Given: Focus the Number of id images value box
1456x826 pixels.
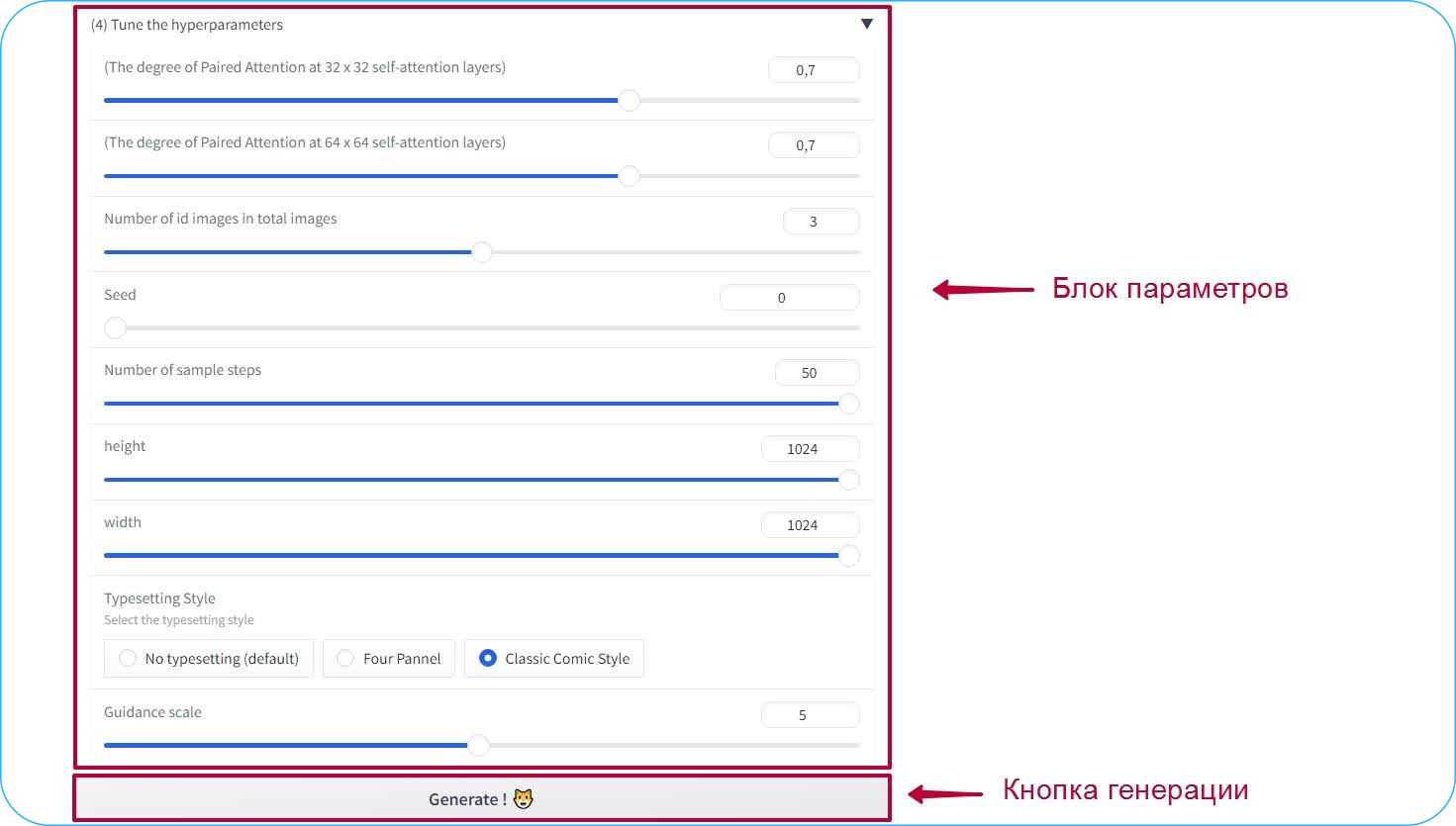Looking at the screenshot, I should click(x=821, y=221).
